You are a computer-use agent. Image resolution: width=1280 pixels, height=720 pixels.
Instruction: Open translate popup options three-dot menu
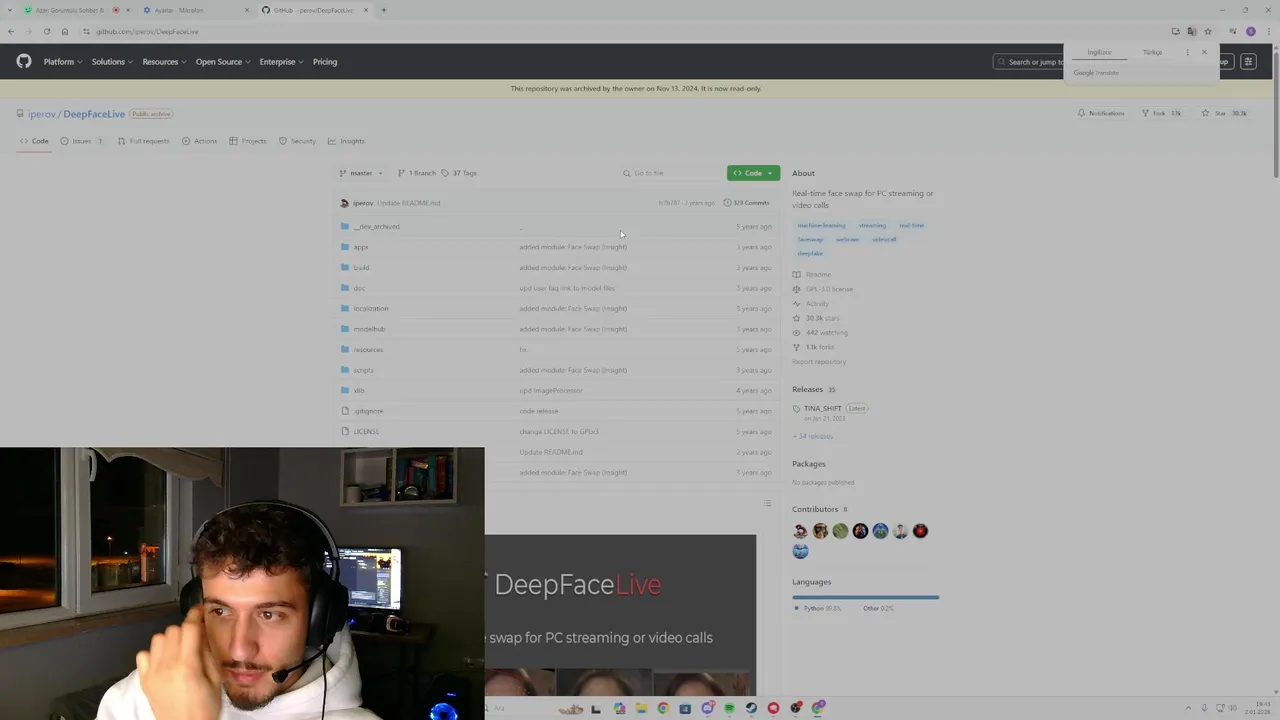[1187, 52]
